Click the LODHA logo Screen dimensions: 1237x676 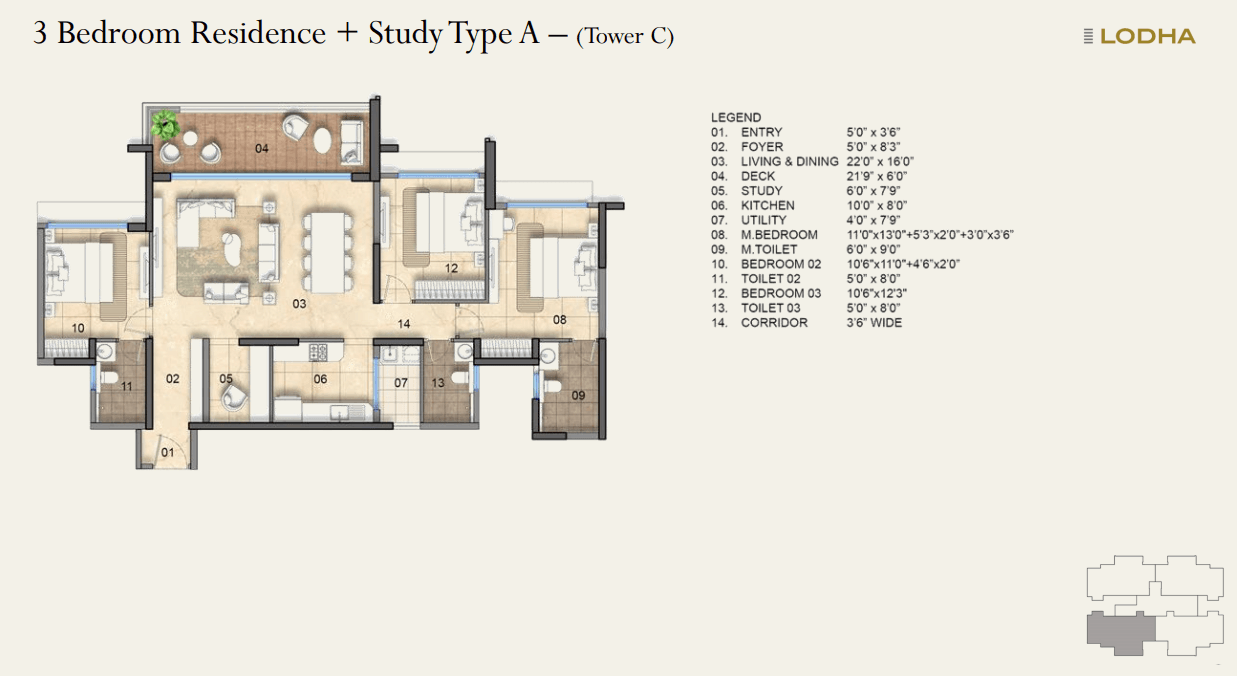point(1139,36)
